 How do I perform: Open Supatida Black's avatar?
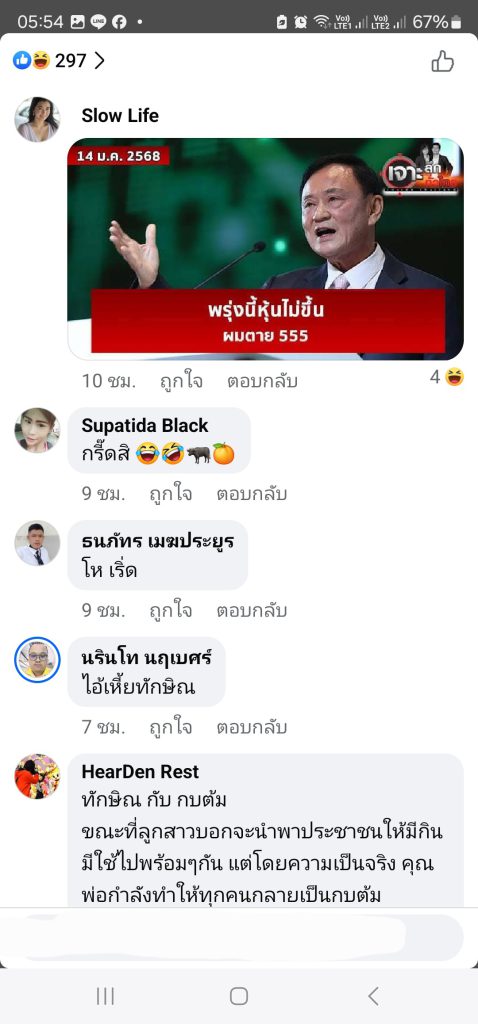tap(37, 430)
